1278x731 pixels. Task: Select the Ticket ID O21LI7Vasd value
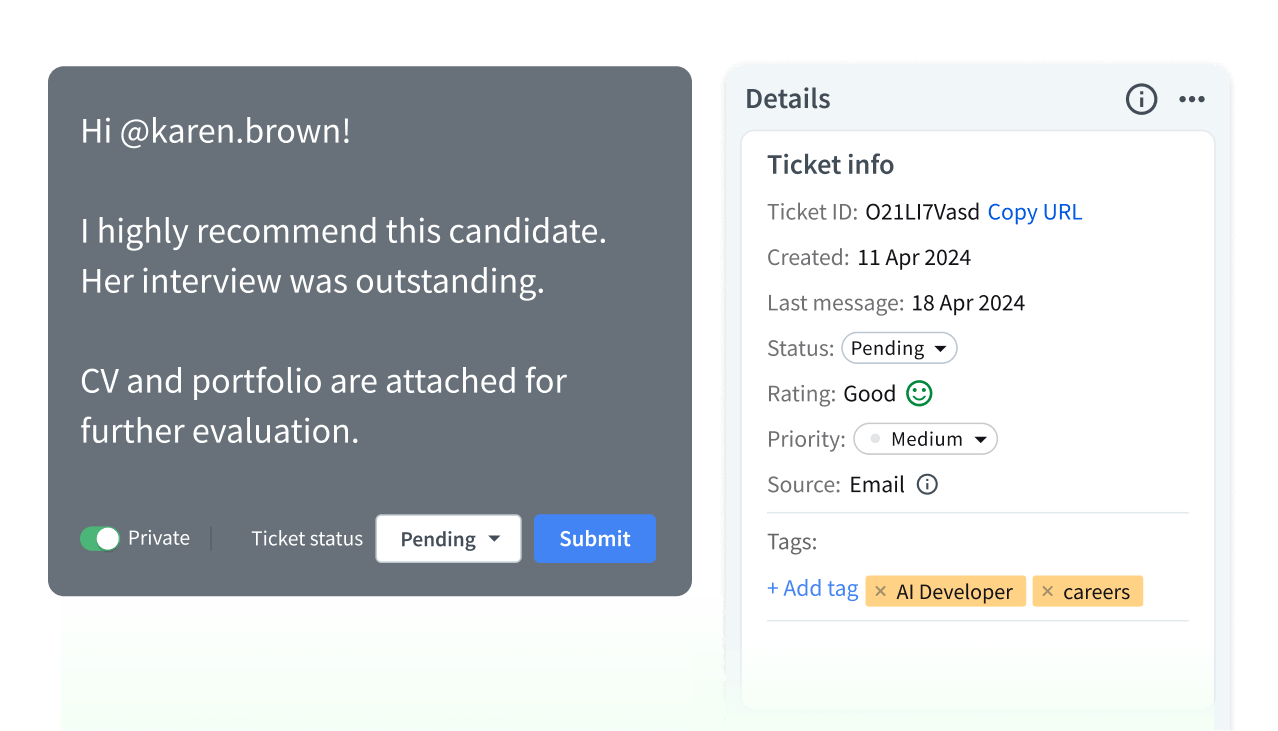pyautogui.click(x=922, y=212)
